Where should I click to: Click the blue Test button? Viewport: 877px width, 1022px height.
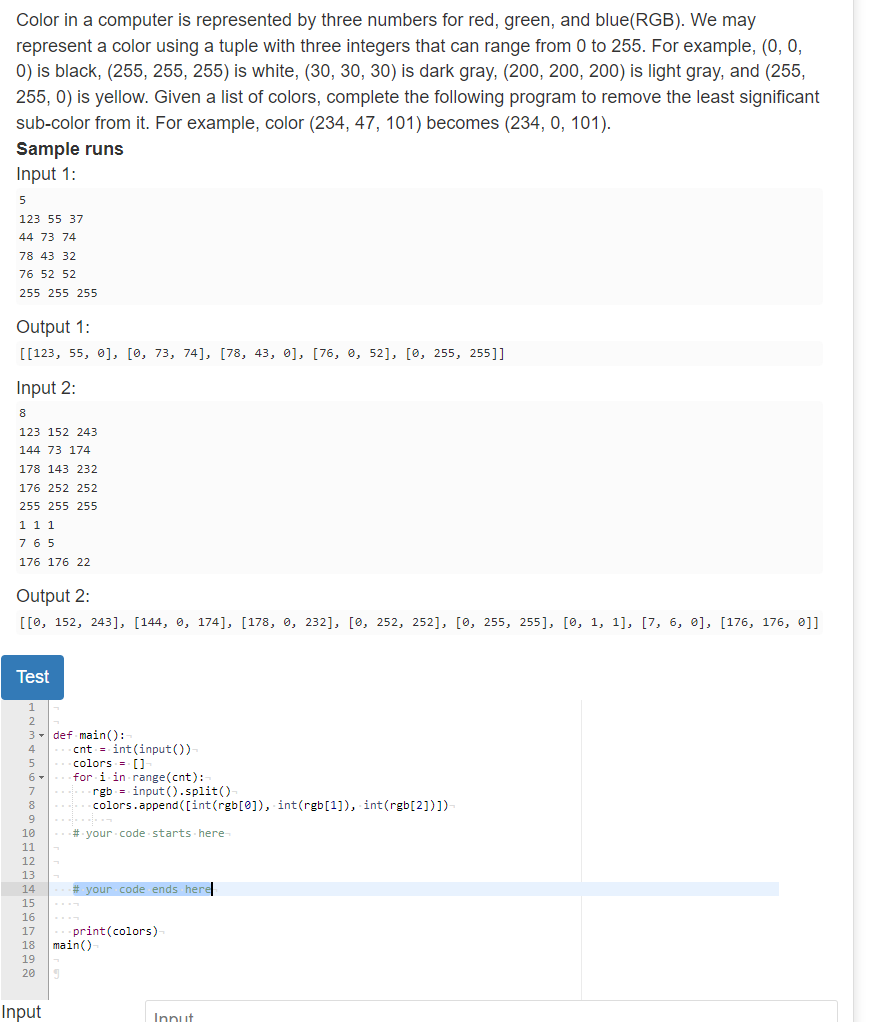click(x=32, y=677)
